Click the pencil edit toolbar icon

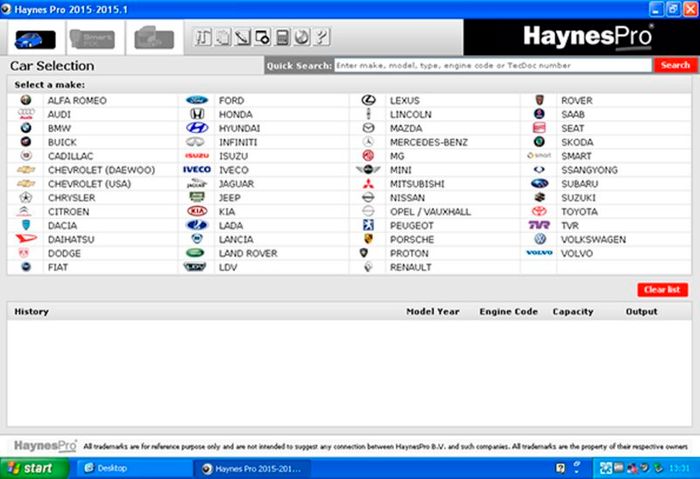tap(242, 37)
